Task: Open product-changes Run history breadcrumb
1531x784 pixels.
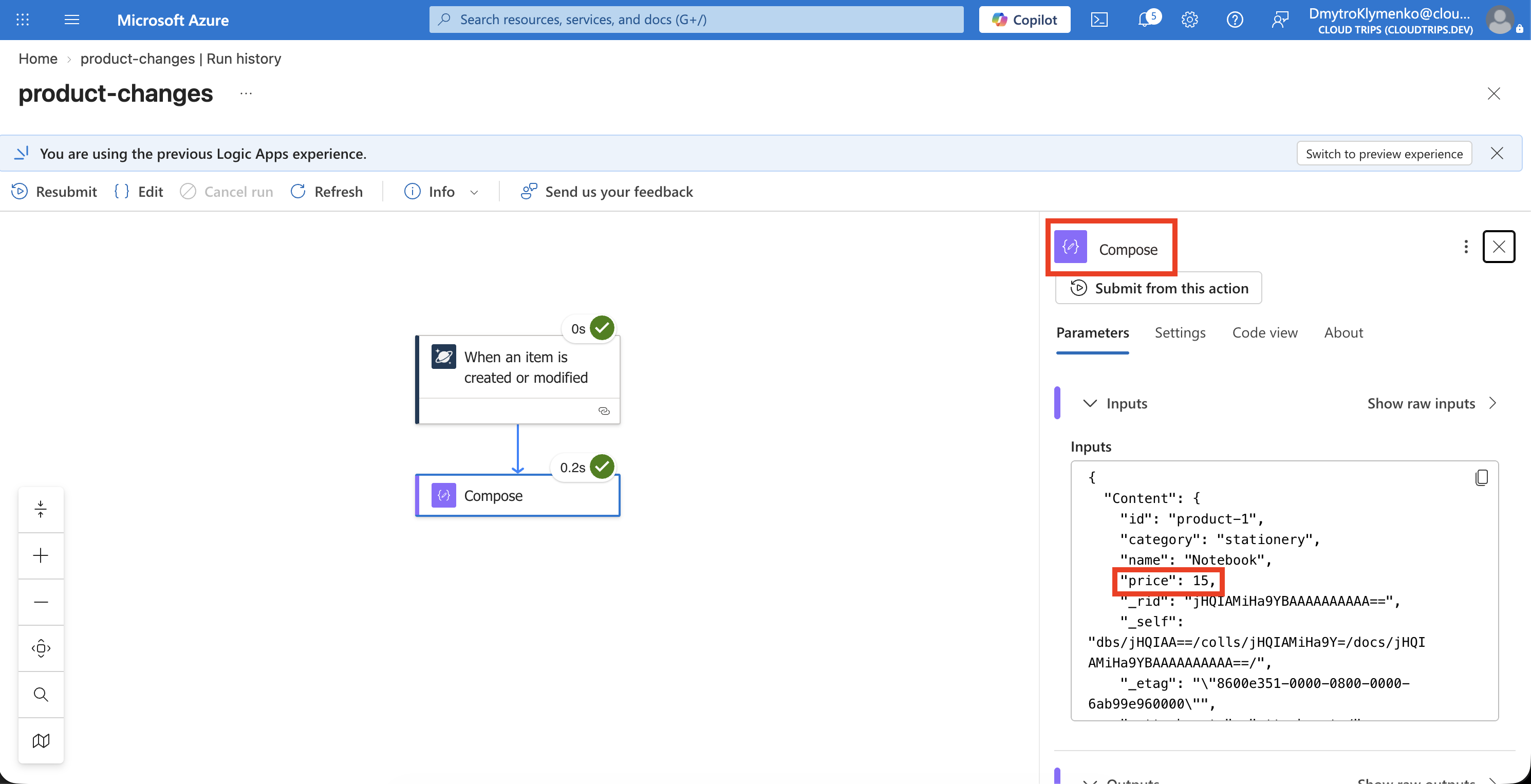Action: click(x=181, y=58)
